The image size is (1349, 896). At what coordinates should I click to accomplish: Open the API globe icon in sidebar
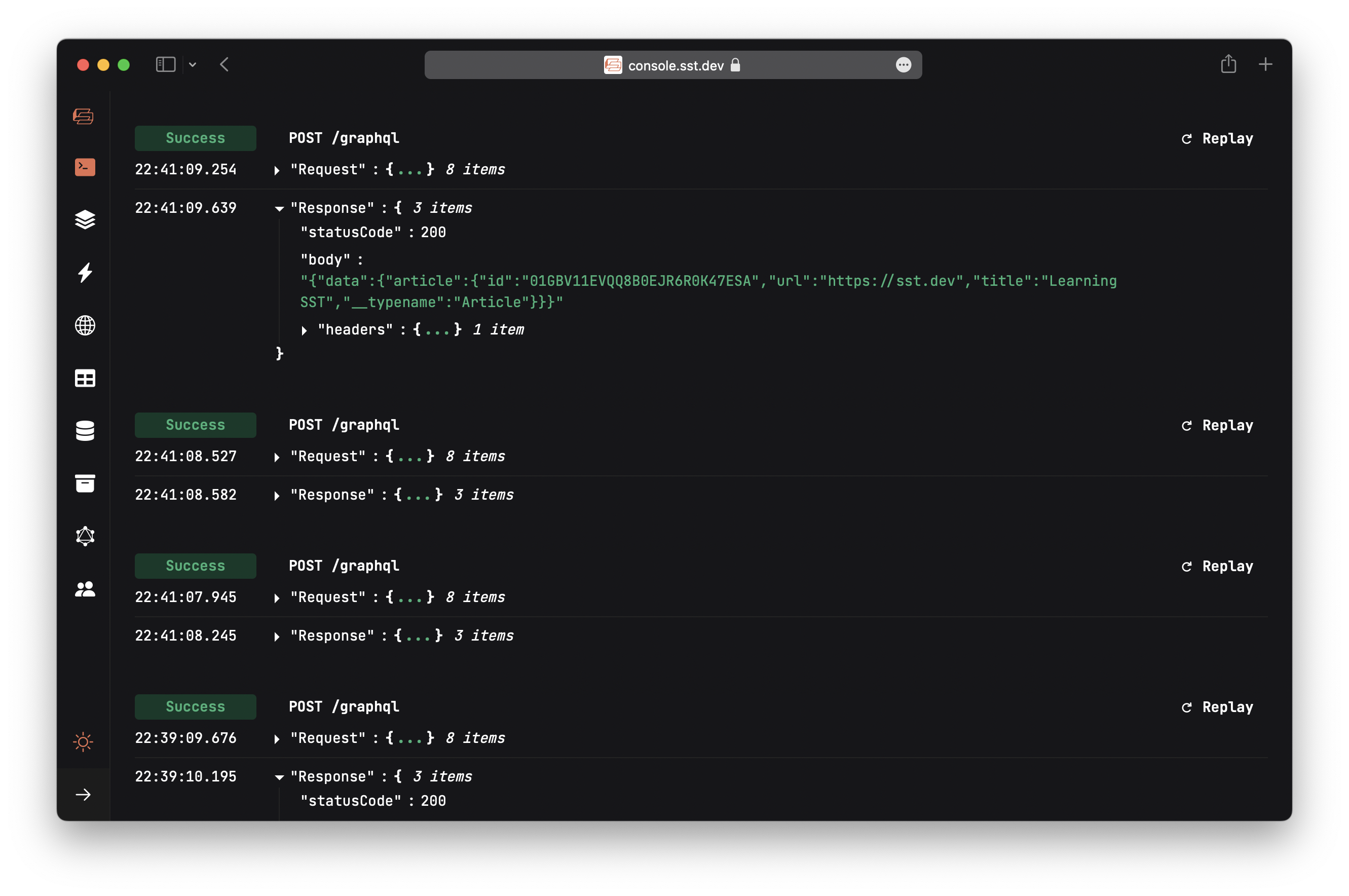84,326
